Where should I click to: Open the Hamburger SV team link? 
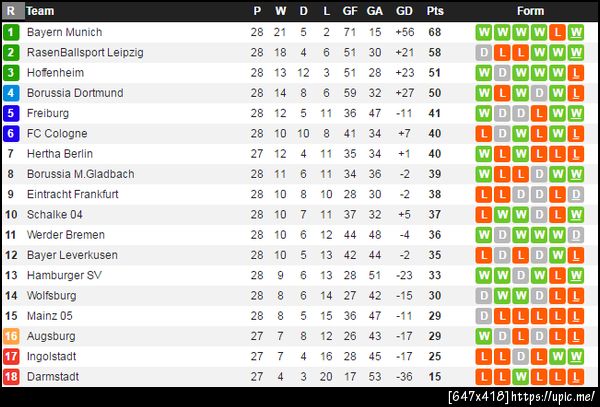click(x=64, y=275)
